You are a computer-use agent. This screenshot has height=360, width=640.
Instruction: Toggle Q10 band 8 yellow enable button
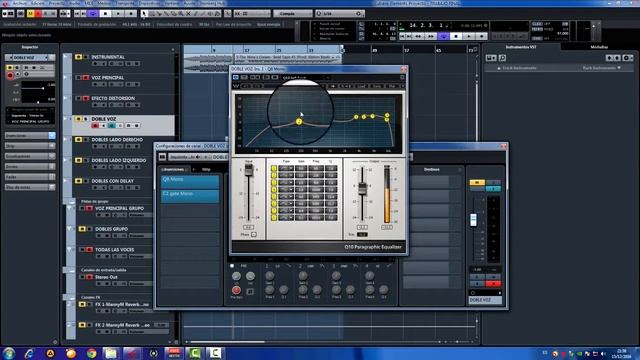click(274, 218)
